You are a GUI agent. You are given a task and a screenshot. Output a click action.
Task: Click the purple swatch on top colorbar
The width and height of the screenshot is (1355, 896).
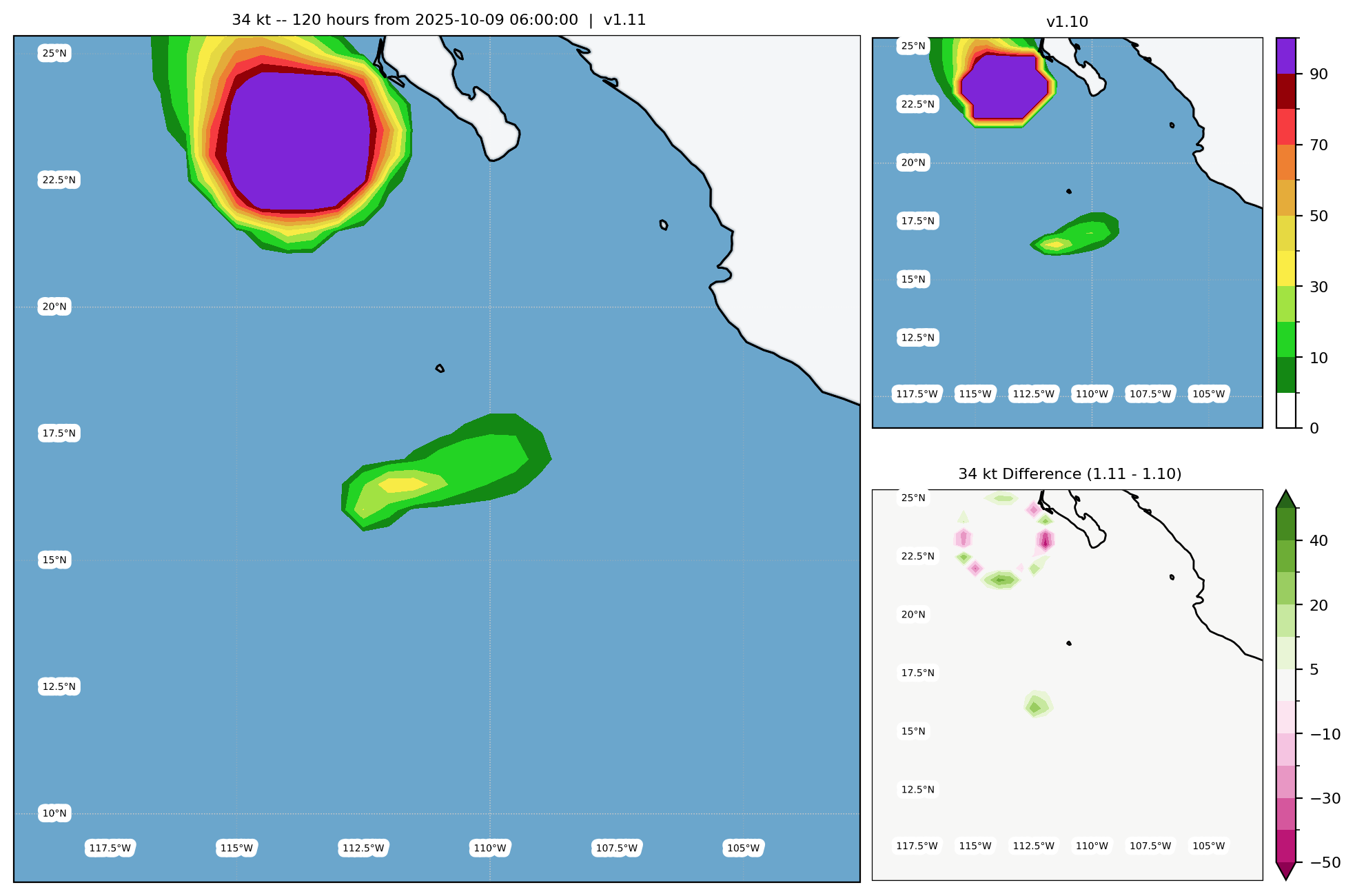(x=1285, y=55)
